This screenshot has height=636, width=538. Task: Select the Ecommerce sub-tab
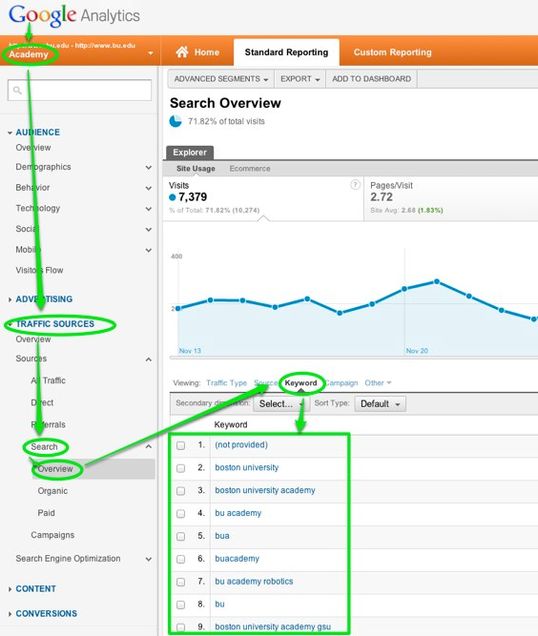click(x=250, y=168)
